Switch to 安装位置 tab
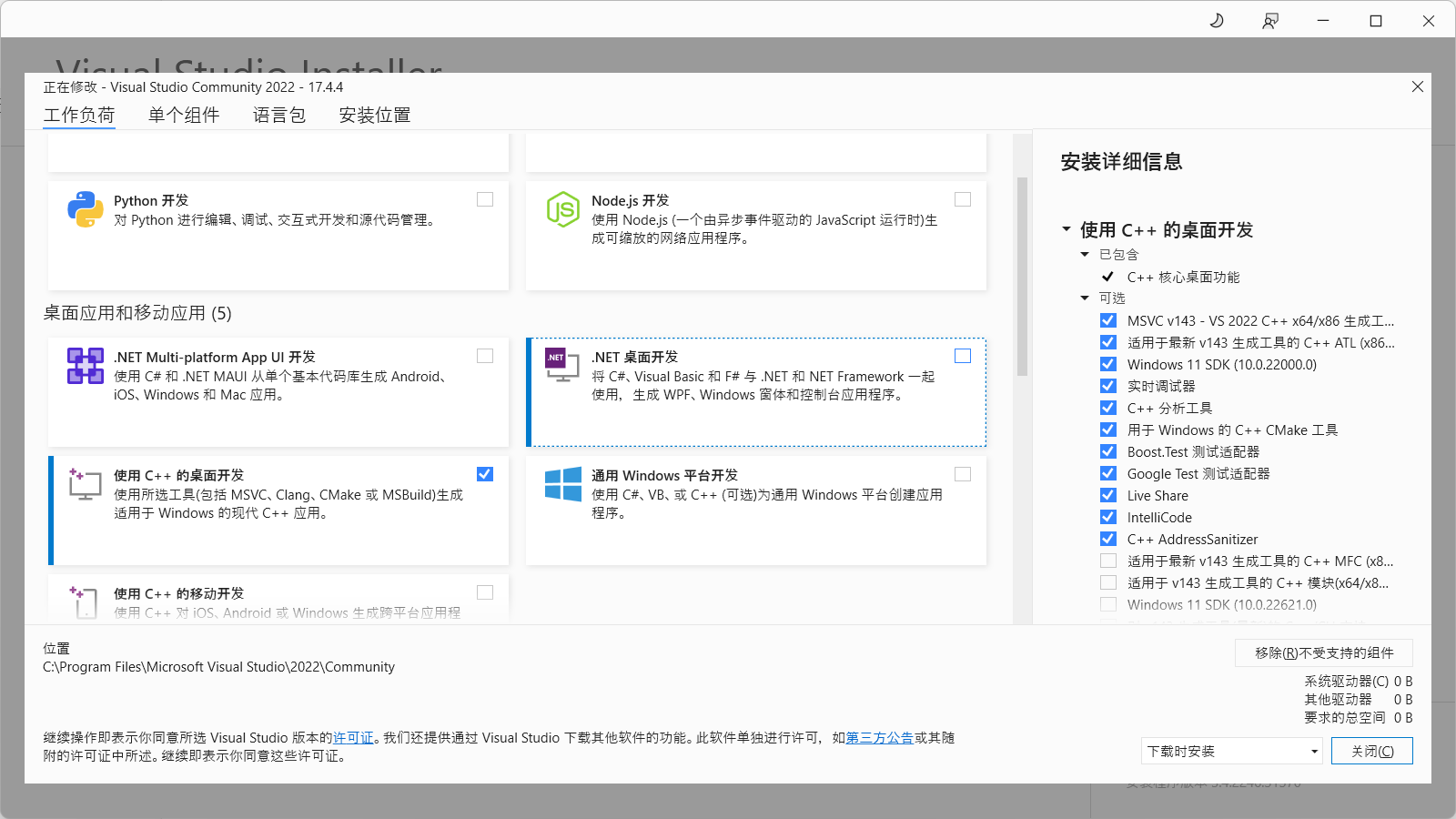 (x=375, y=116)
